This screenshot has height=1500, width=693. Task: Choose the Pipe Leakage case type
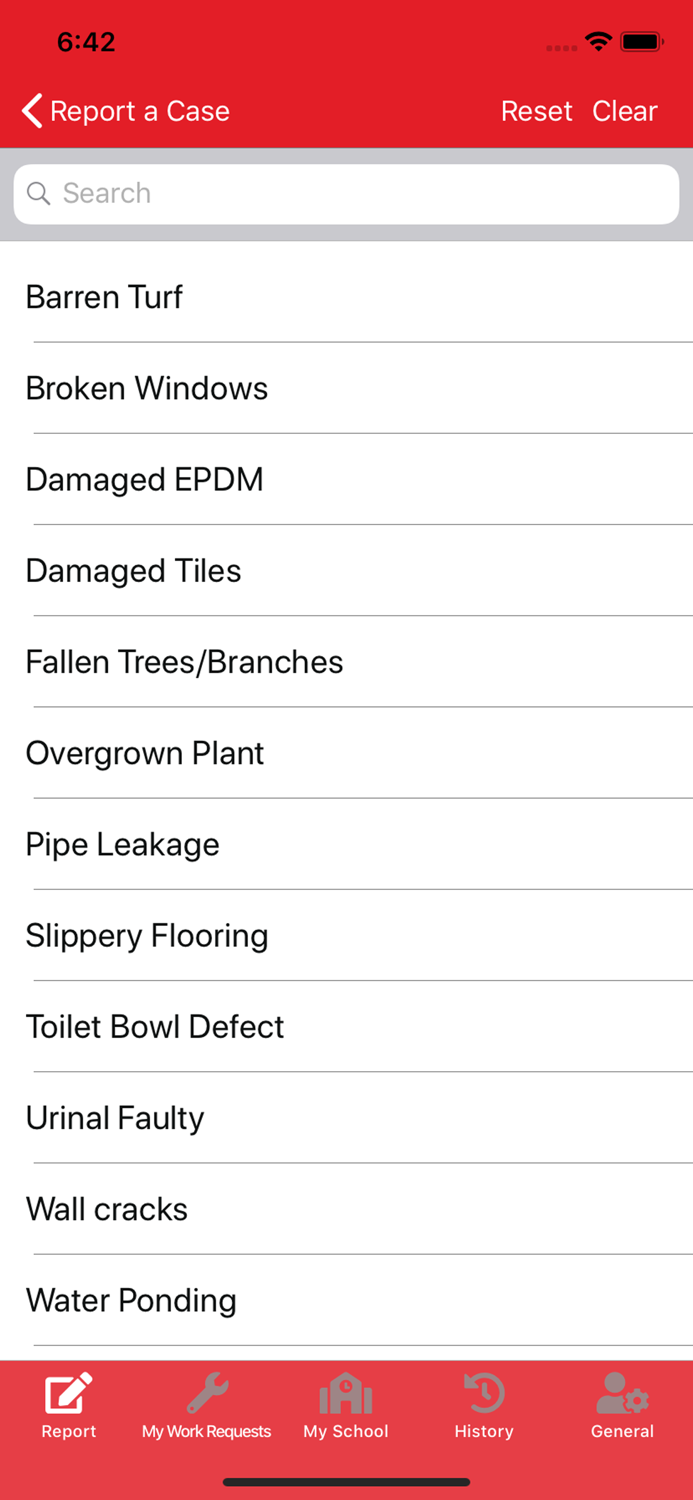coord(122,845)
